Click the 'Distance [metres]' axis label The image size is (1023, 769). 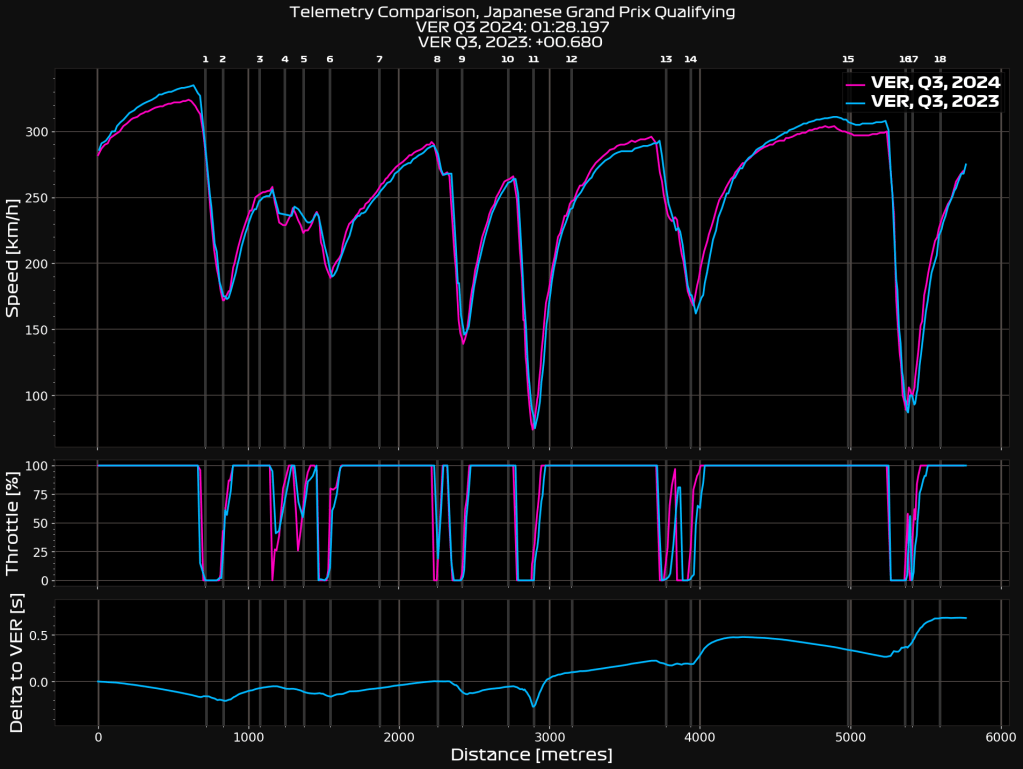point(531,754)
